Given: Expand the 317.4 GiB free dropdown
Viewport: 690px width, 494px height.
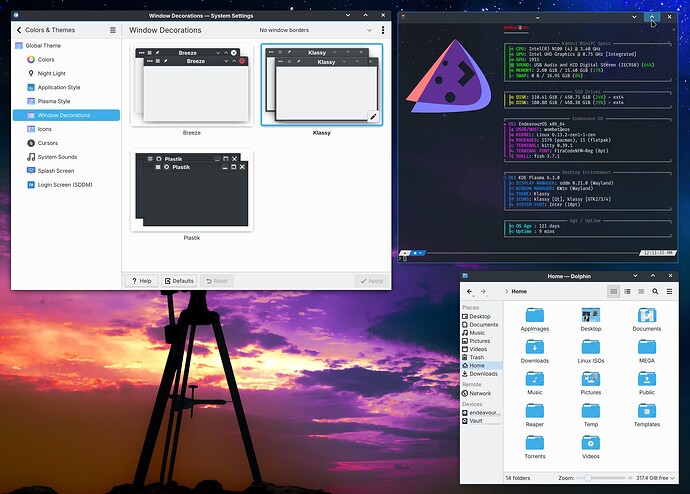Looking at the screenshot, I should pyautogui.click(x=655, y=478).
